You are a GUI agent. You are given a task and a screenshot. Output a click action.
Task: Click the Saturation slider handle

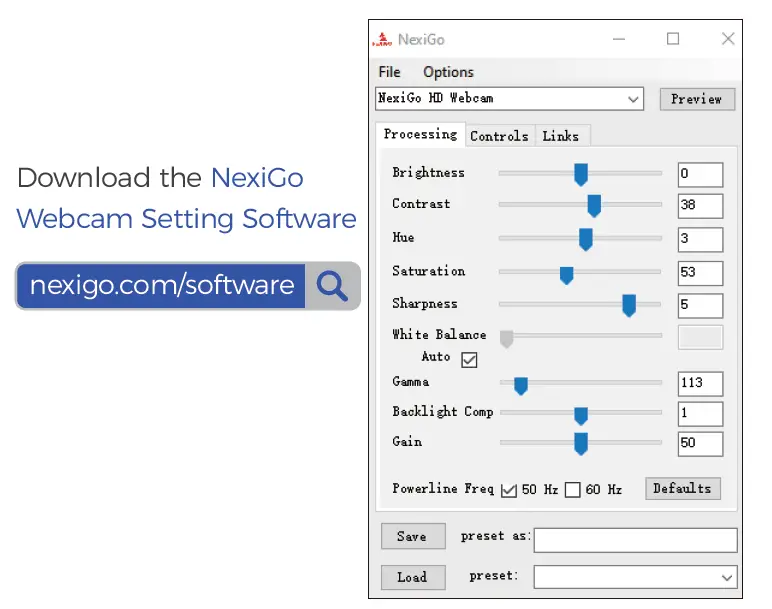(567, 275)
